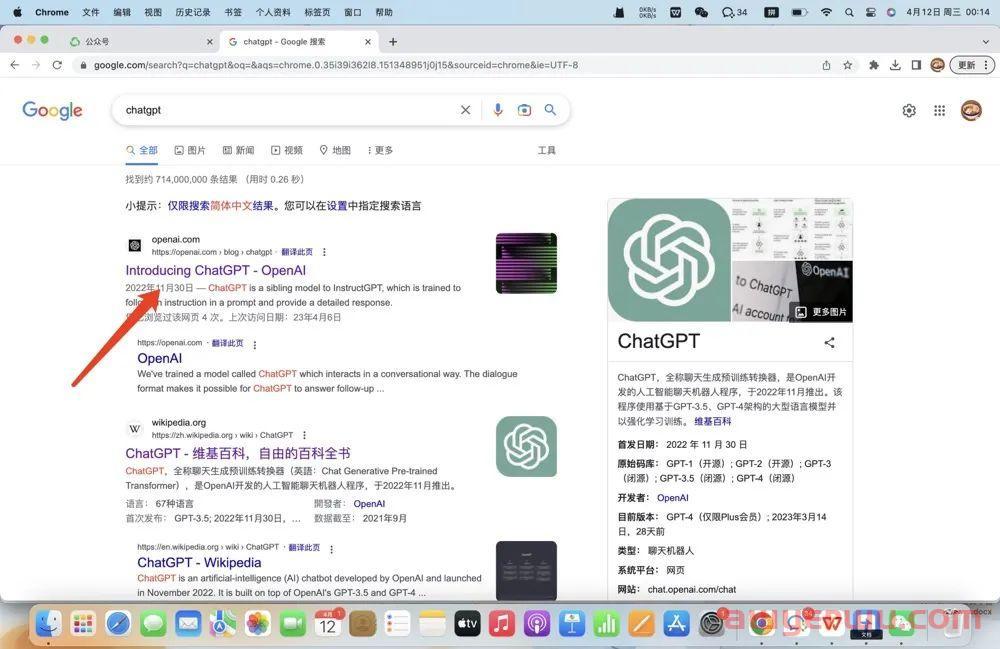1000x649 pixels.
Task: Click the large ChatGPT logo in the knowledge panel
Action: click(669, 259)
